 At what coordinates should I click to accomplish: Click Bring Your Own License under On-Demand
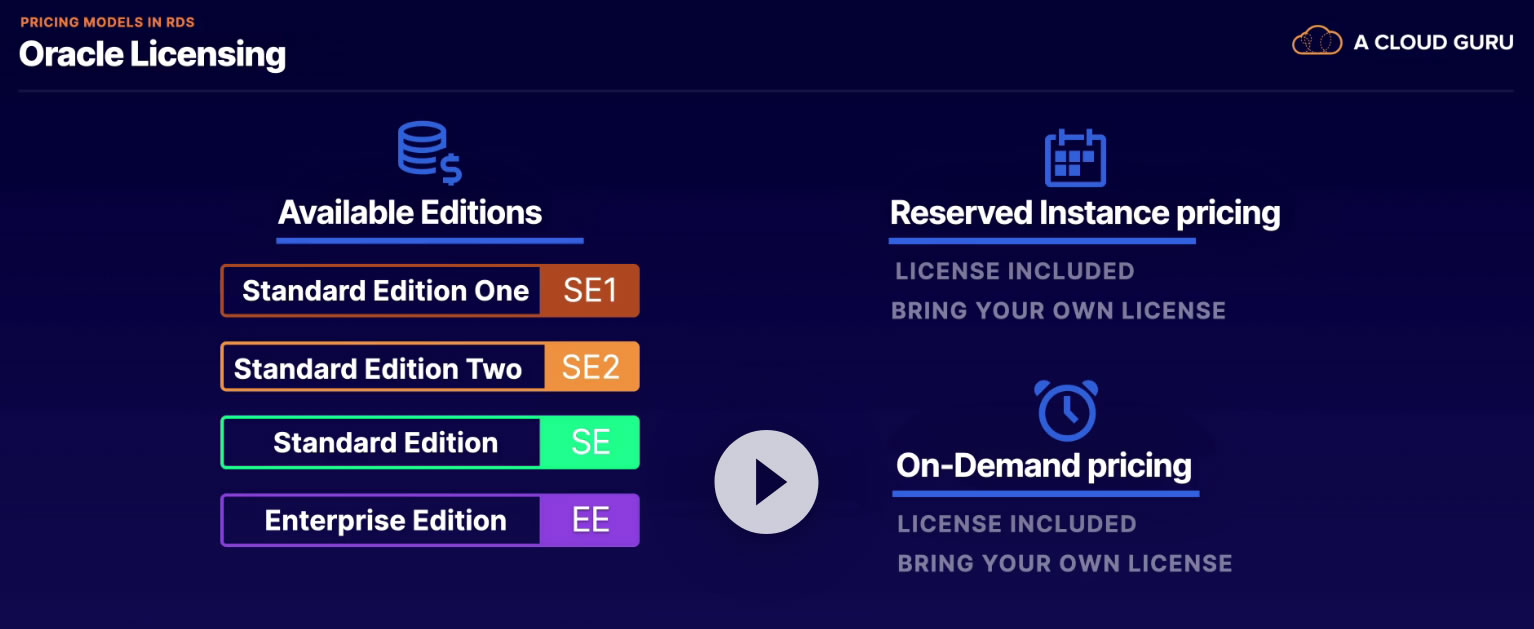1064,563
